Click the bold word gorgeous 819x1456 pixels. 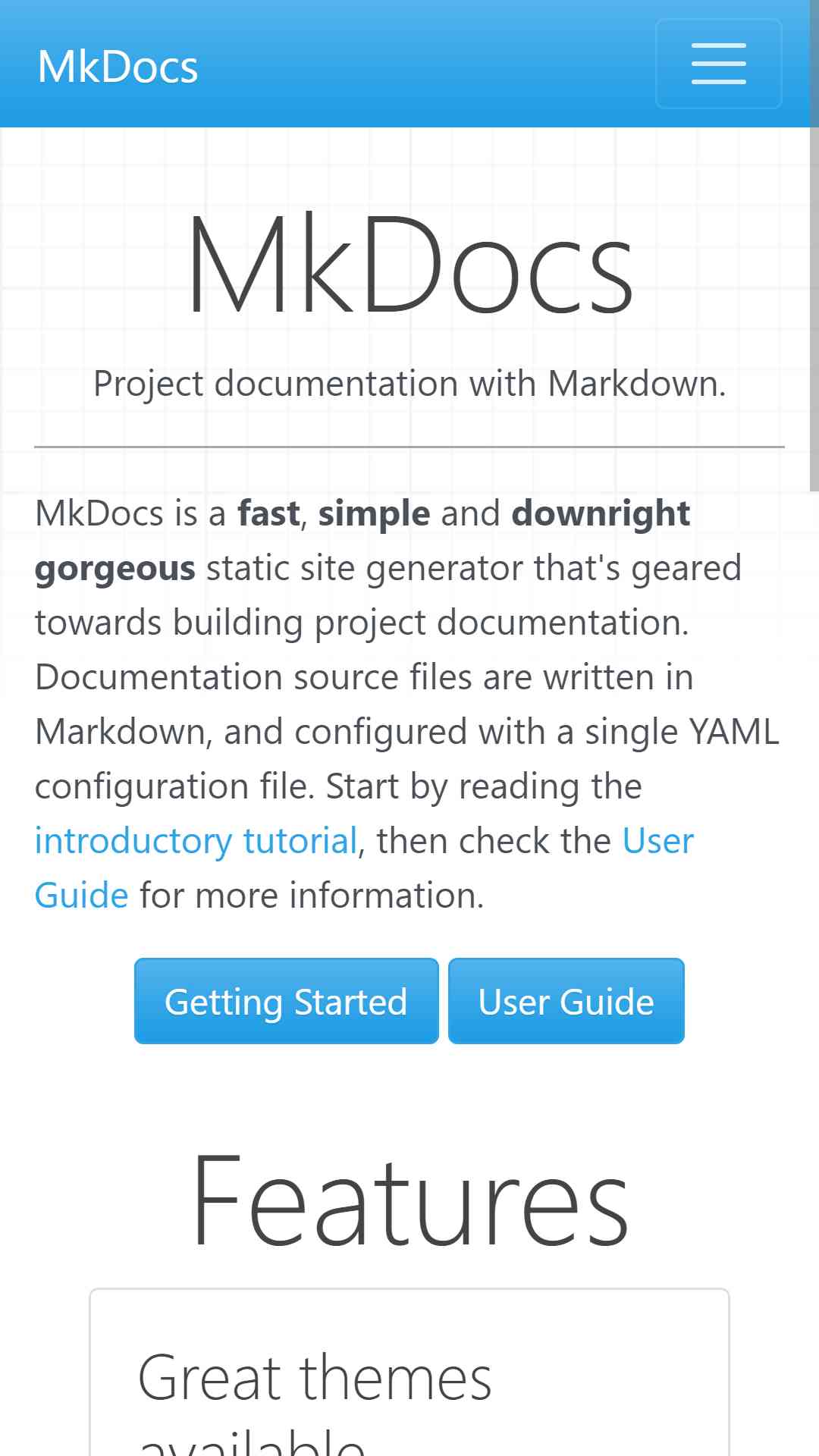coord(115,569)
